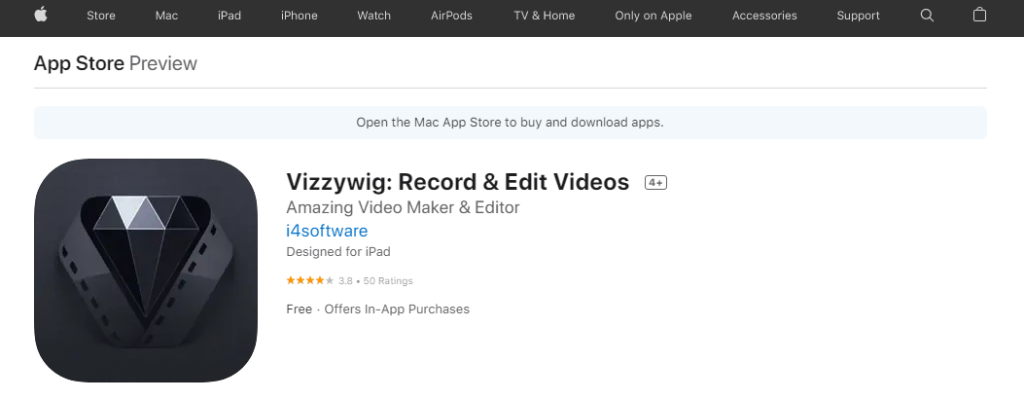Click the Open the Mac App Store banner
The width and height of the screenshot is (1024, 400).
point(510,122)
